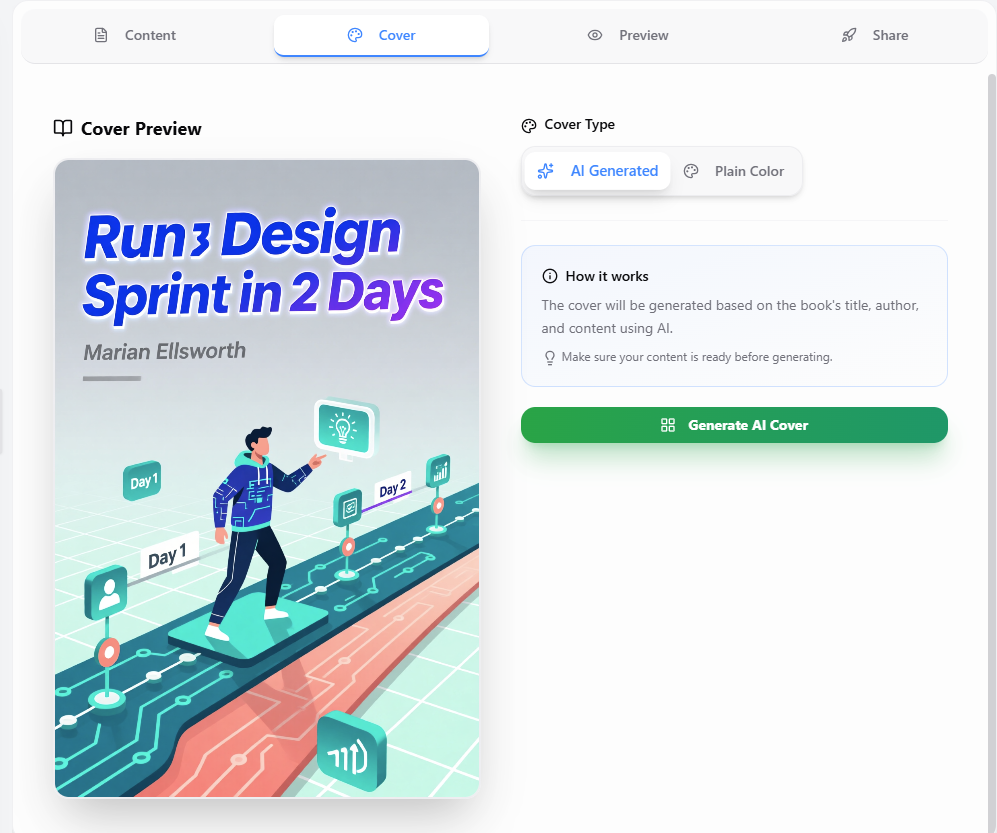Click the palette icon in Plain Color option
This screenshot has width=997, height=833.
(691, 171)
